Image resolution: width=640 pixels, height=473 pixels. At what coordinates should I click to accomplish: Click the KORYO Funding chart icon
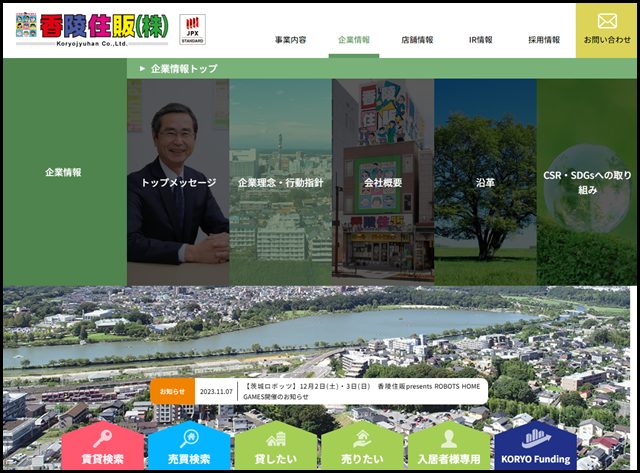click(x=536, y=439)
